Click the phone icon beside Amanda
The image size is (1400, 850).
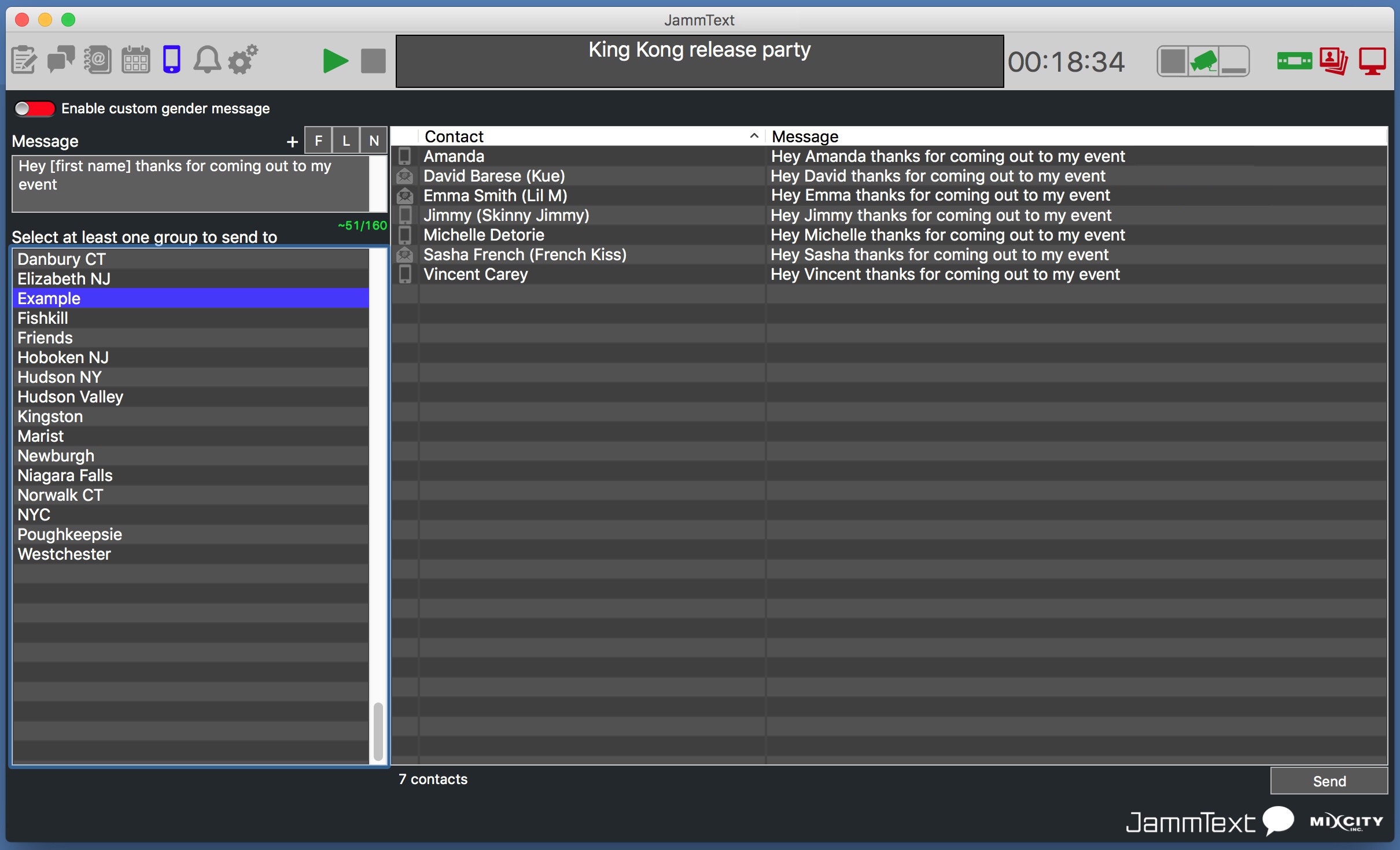[x=405, y=156]
